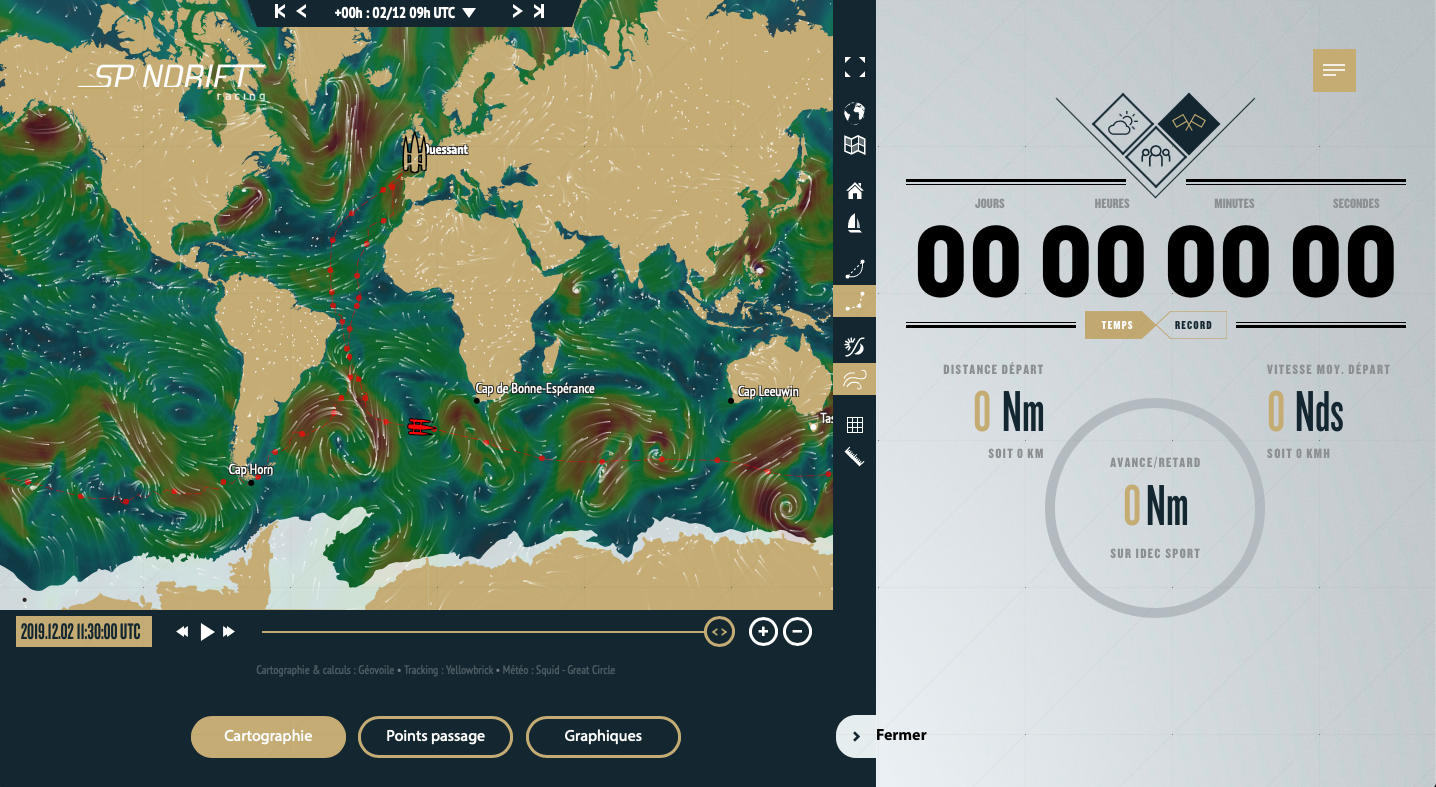Center on the sailboat icon

854,224
